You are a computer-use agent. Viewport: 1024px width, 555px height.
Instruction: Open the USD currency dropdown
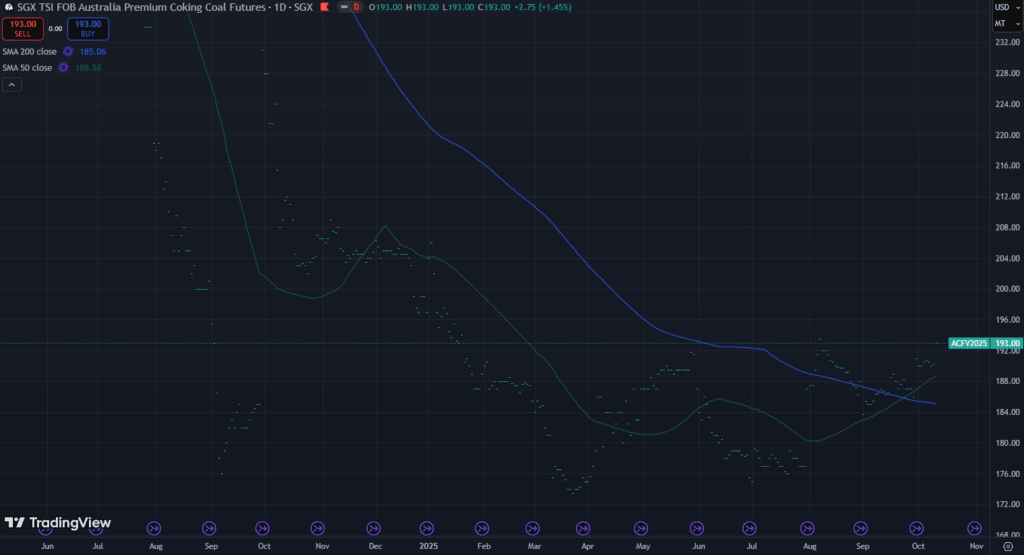[x=1000, y=7]
